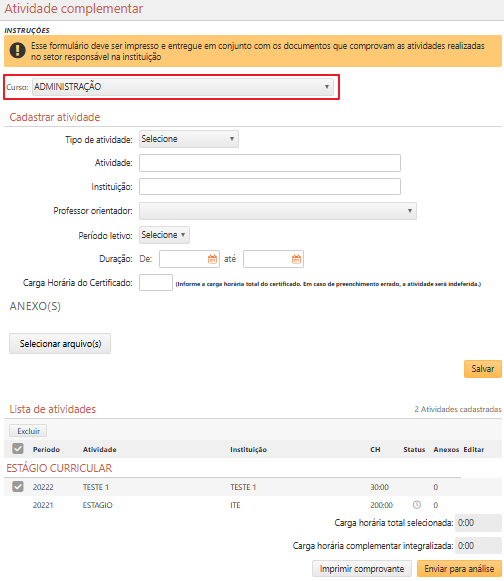The width and height of the screenshot is (504, 581).
Task: Click the Excluir button
Action: coord(28,431)
